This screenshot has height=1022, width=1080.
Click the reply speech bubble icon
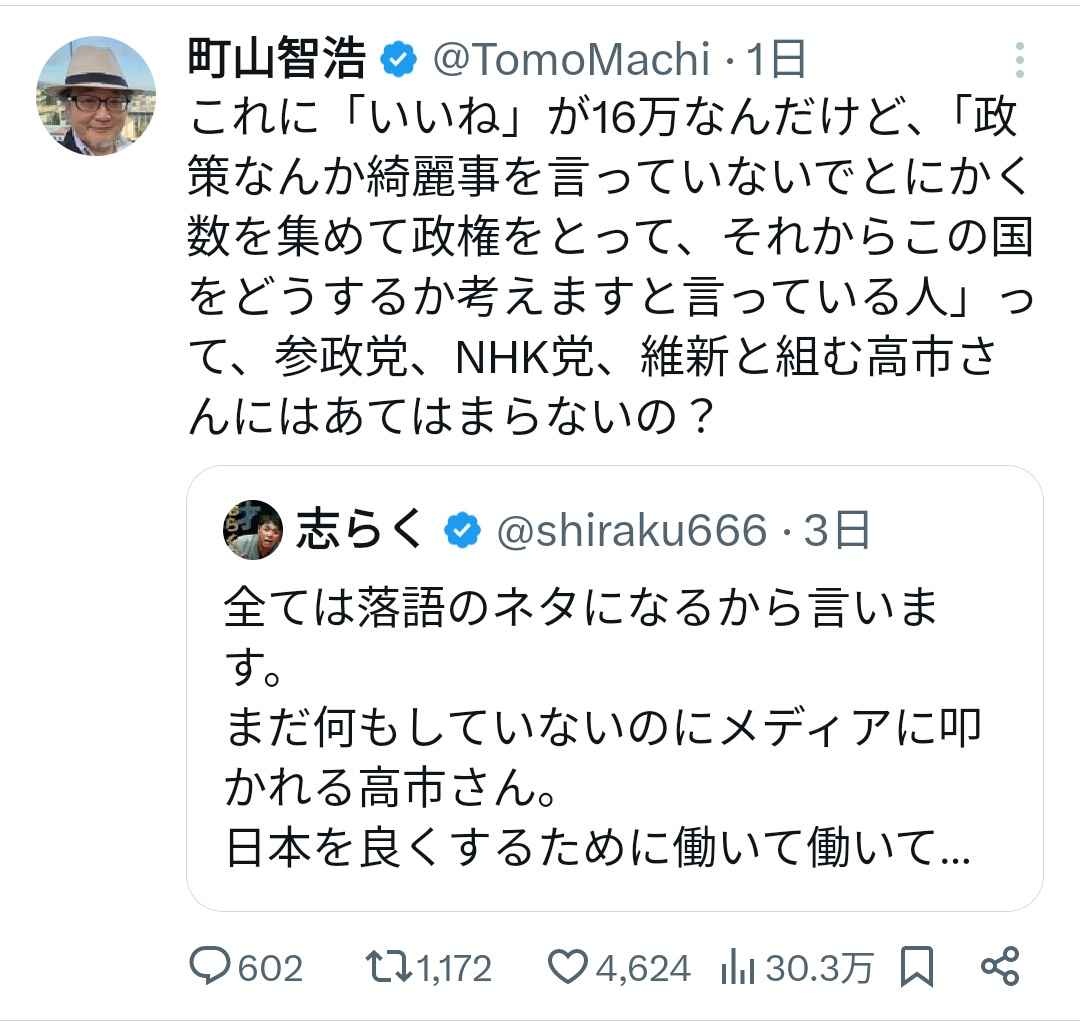[209, 967]
